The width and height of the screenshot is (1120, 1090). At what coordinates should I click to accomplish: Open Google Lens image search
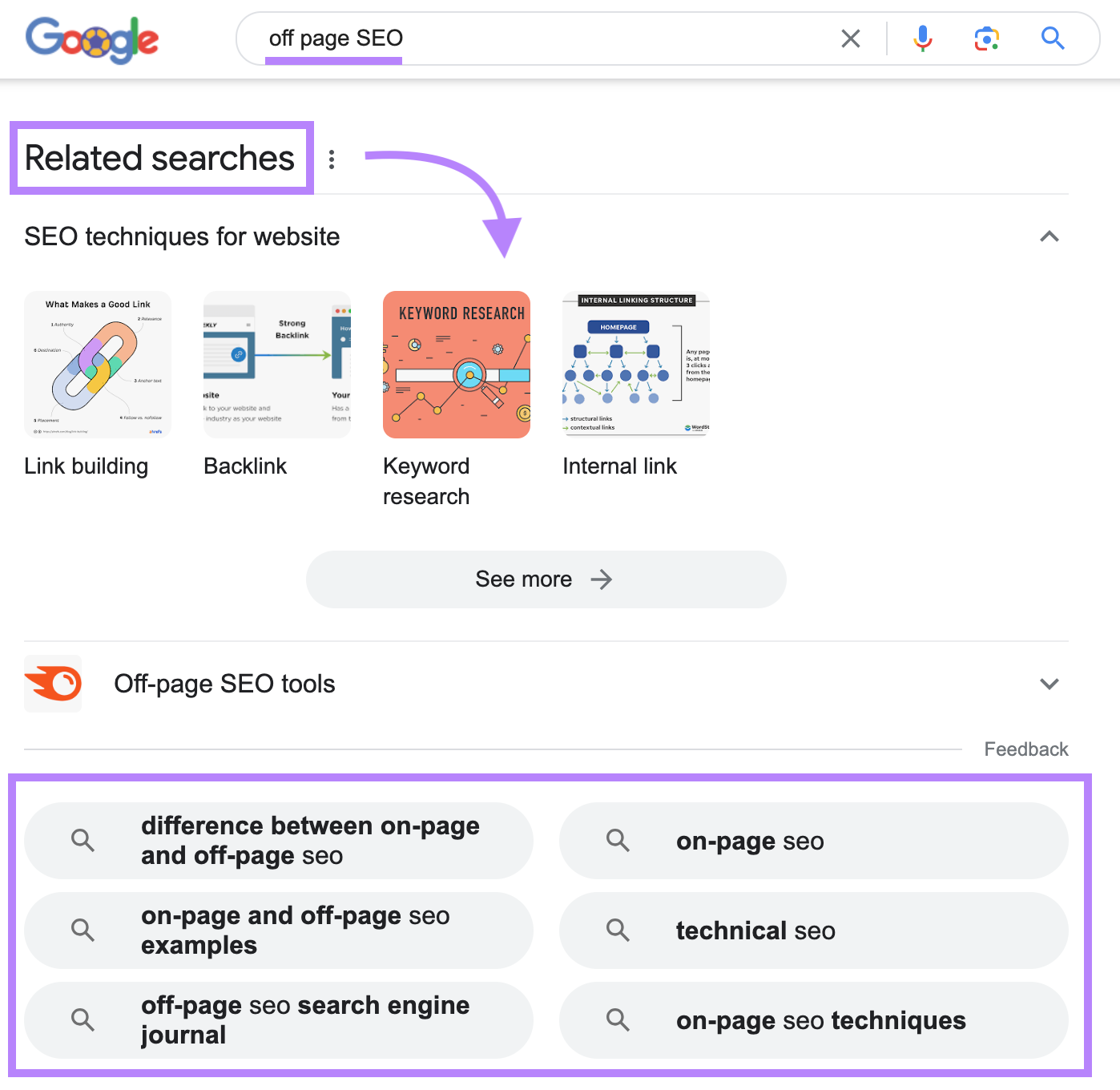pos(987,38)
